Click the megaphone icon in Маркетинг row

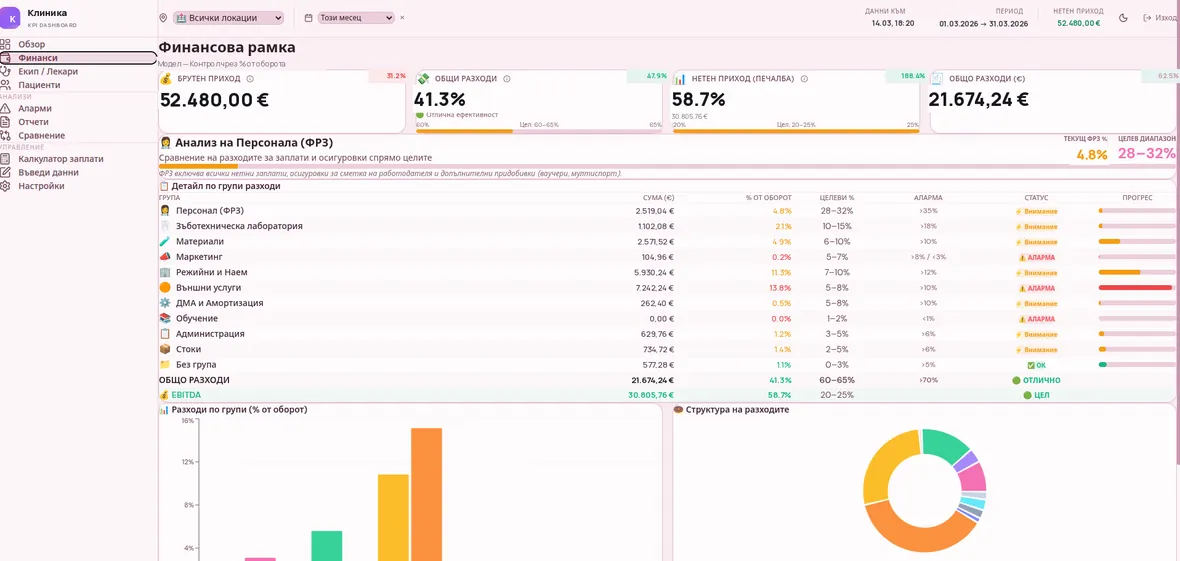pyautogui.click(x=165, y=257)
